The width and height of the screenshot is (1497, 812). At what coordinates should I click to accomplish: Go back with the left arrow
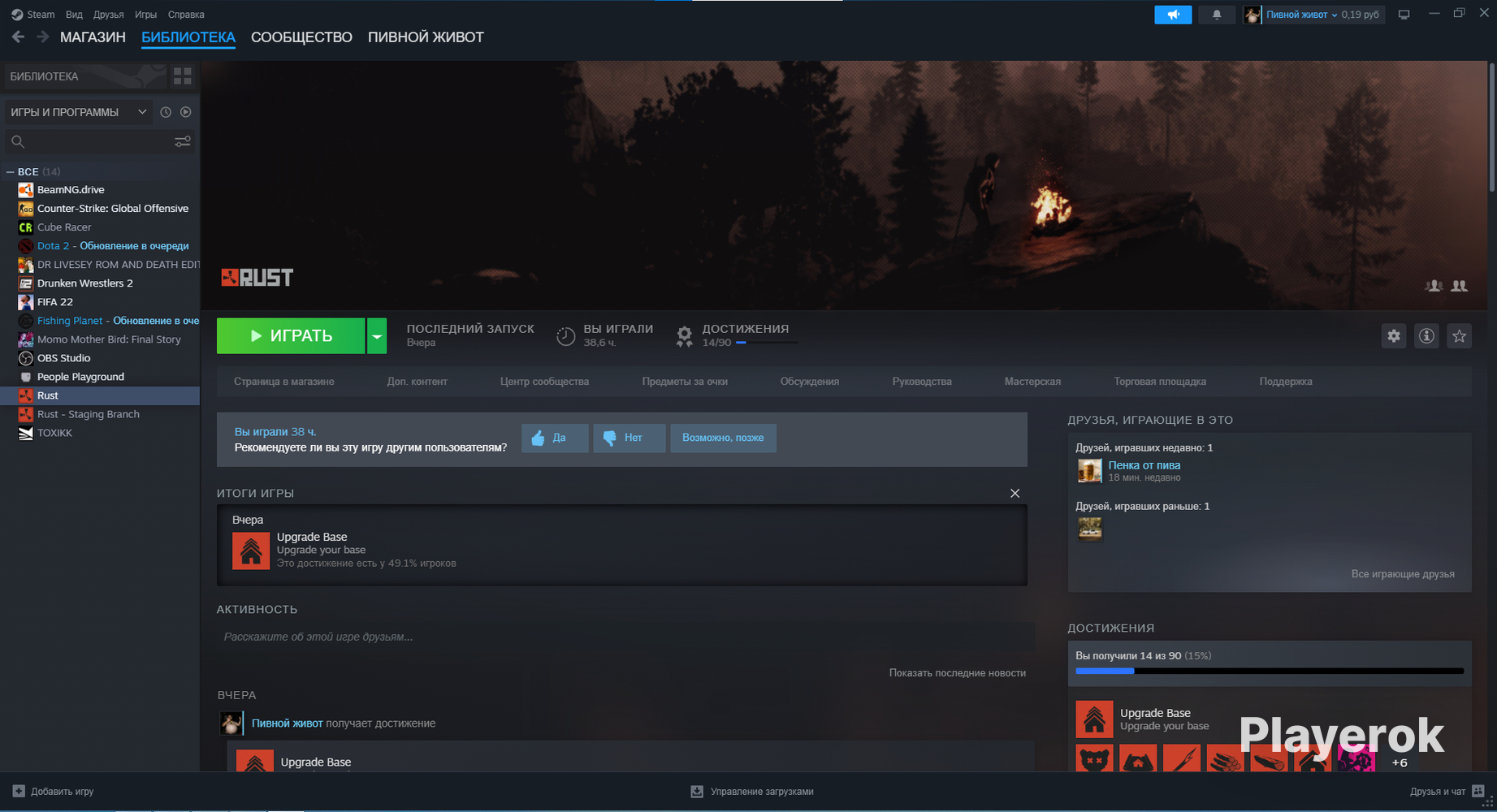coord(18,37)
